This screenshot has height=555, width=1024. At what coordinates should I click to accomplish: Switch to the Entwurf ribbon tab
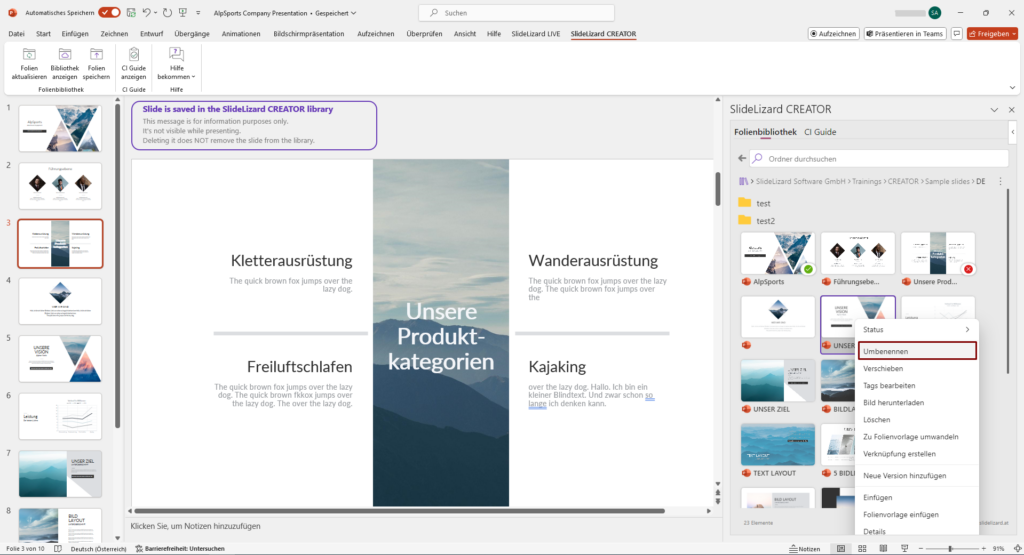tap(152, 33)
